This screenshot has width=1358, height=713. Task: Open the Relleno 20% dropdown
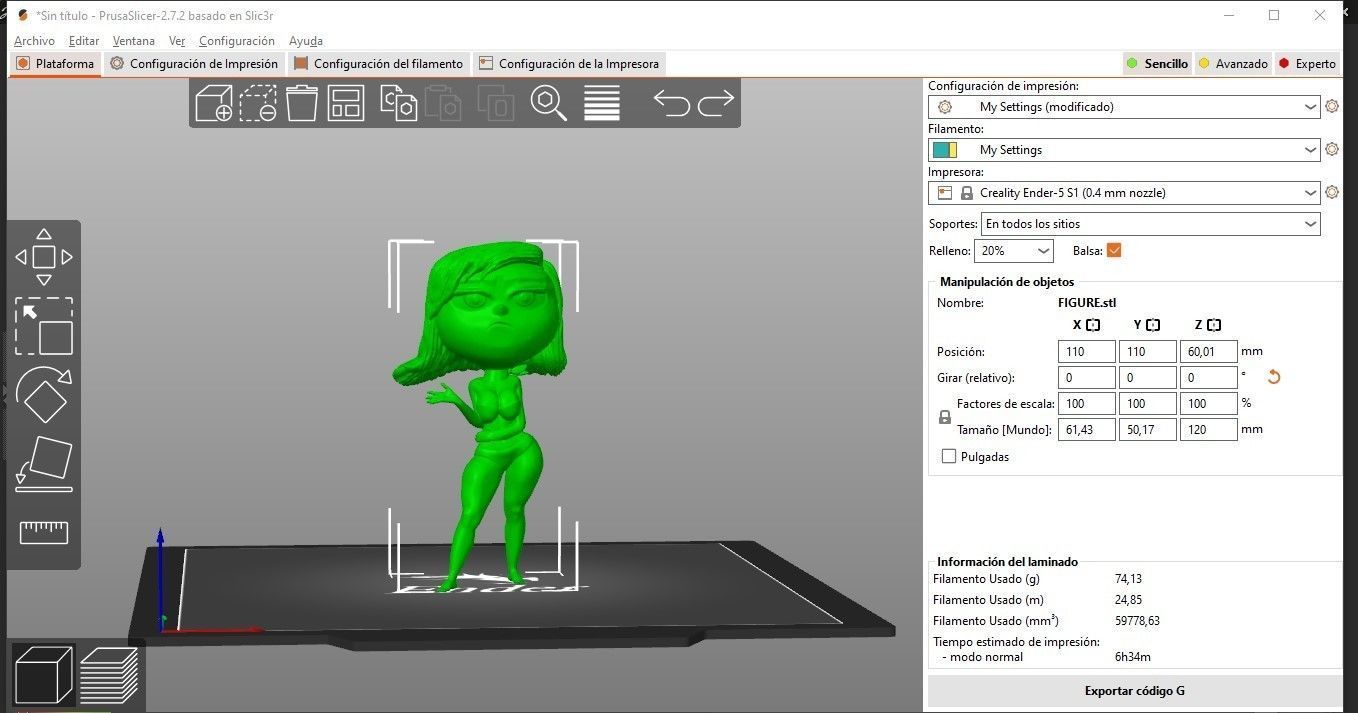pyautogui.click(x=1014, y=251)
